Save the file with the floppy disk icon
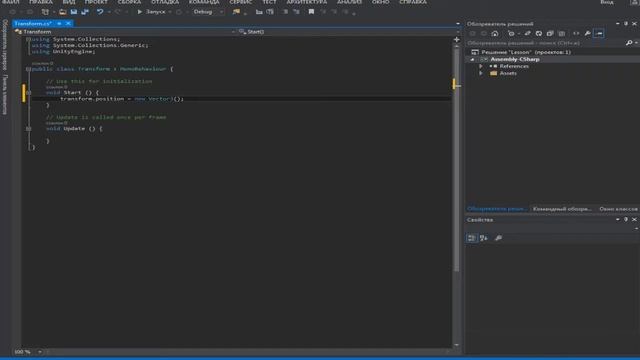This screenshot has width=640, height=360. [x=74, y=12]
